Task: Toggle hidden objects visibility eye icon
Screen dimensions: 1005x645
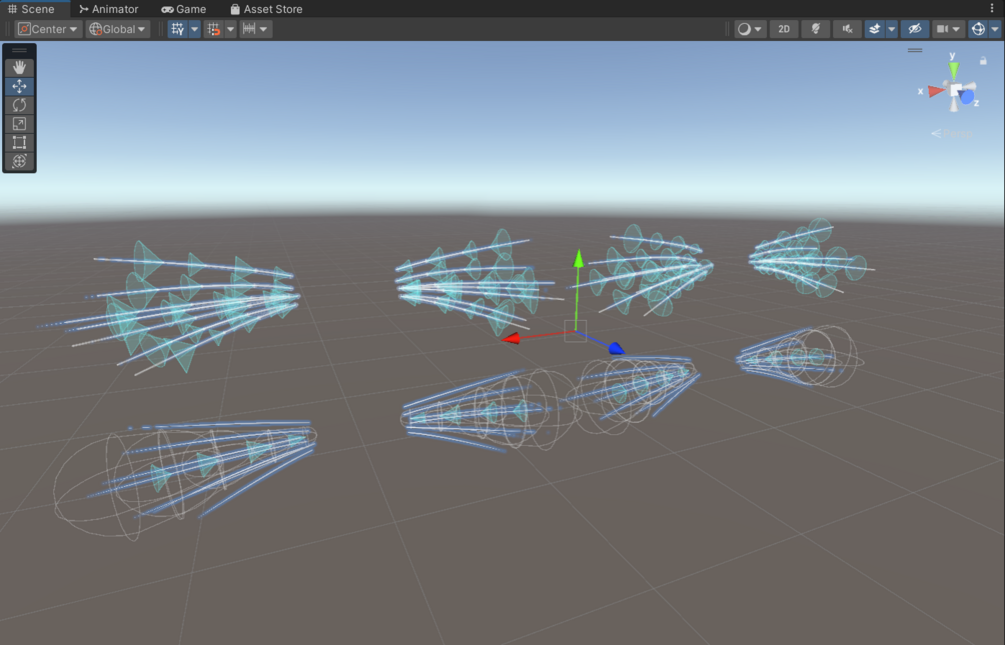Action: (915, 29)
